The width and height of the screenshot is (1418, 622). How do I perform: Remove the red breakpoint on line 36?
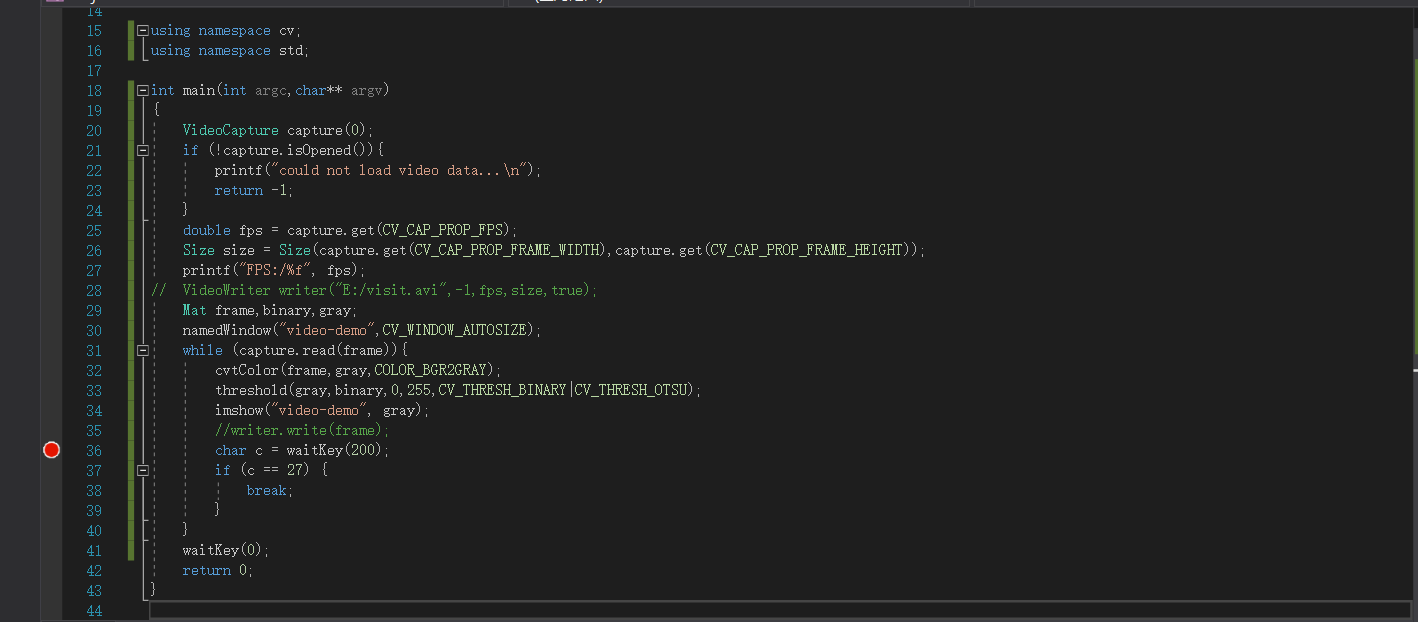click(51, 450)
